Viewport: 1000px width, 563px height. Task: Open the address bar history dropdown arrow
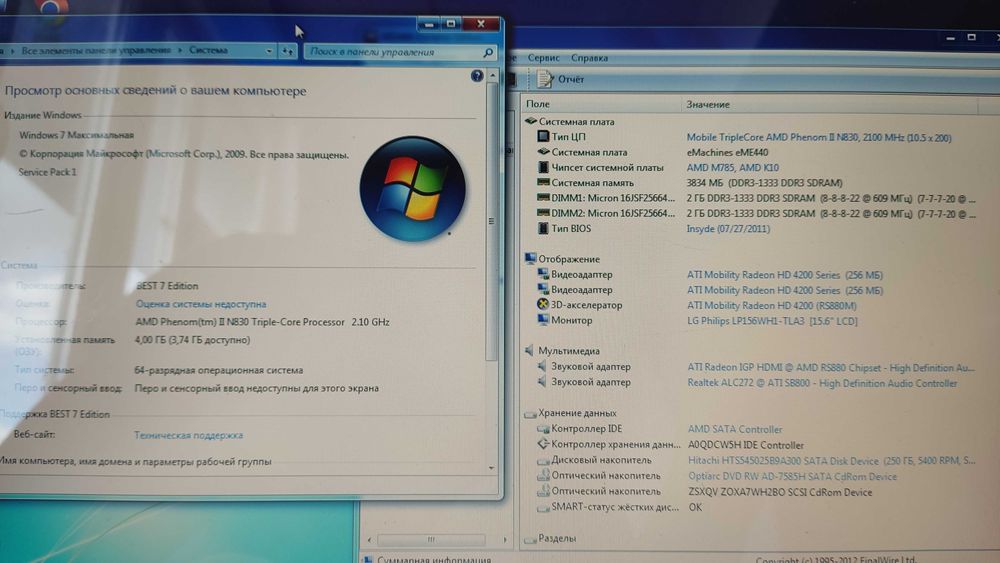click(269, 51)
